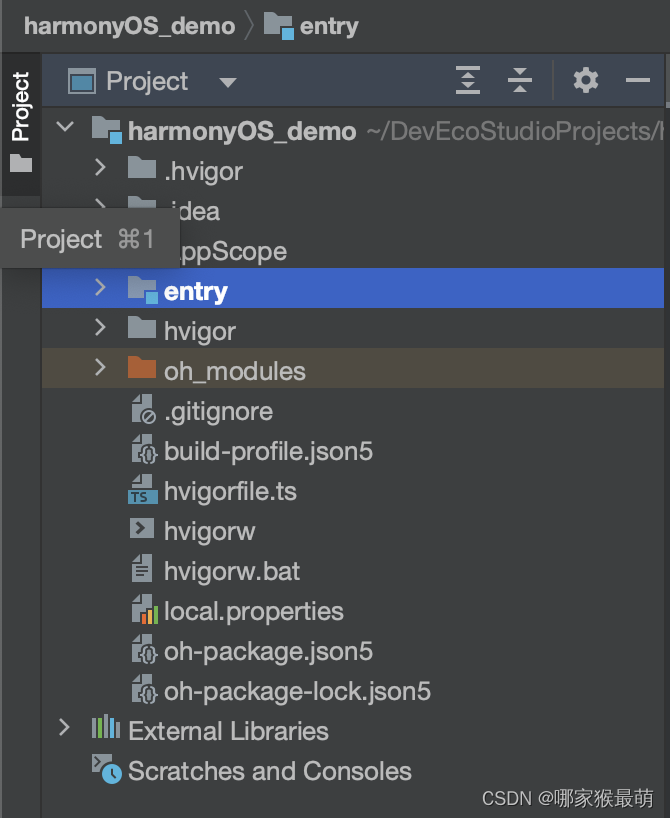Screen dimensions: 670x818
Task: Click the local.properties file icon
Action: pos(143,611)
